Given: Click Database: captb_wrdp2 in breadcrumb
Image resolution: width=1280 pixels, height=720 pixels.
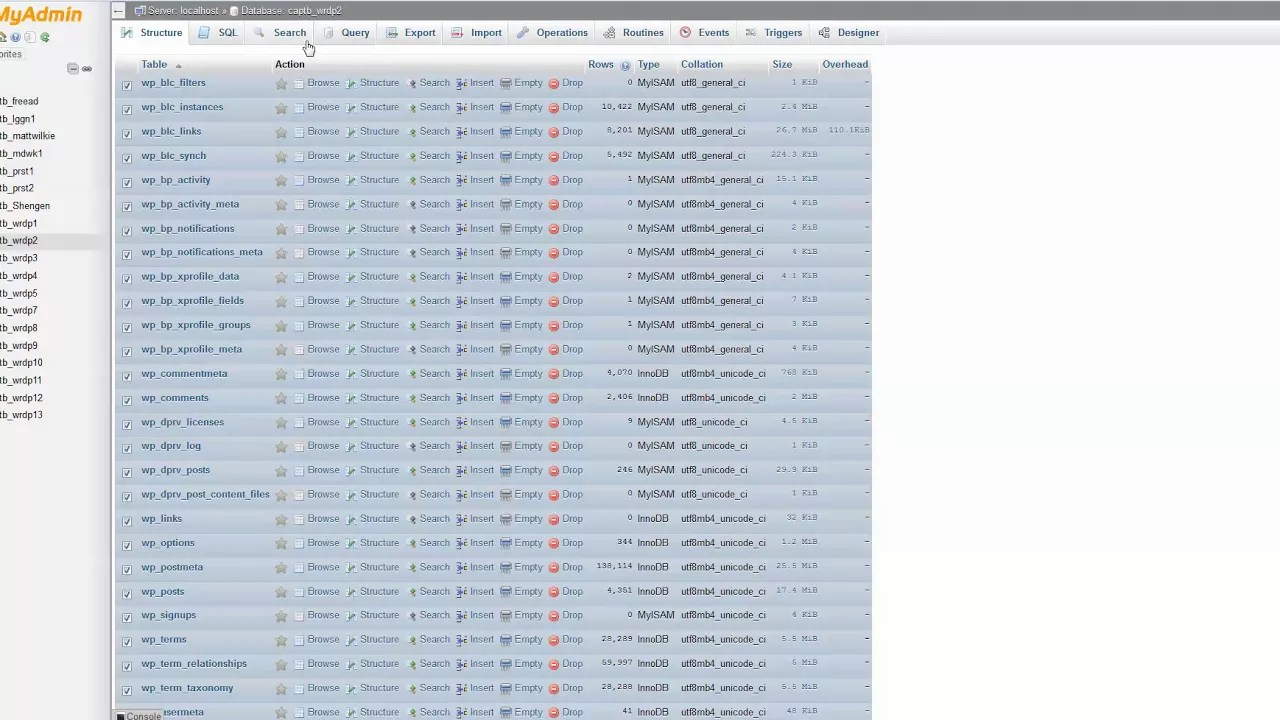Looking at the screenshot, I should 291,11.
